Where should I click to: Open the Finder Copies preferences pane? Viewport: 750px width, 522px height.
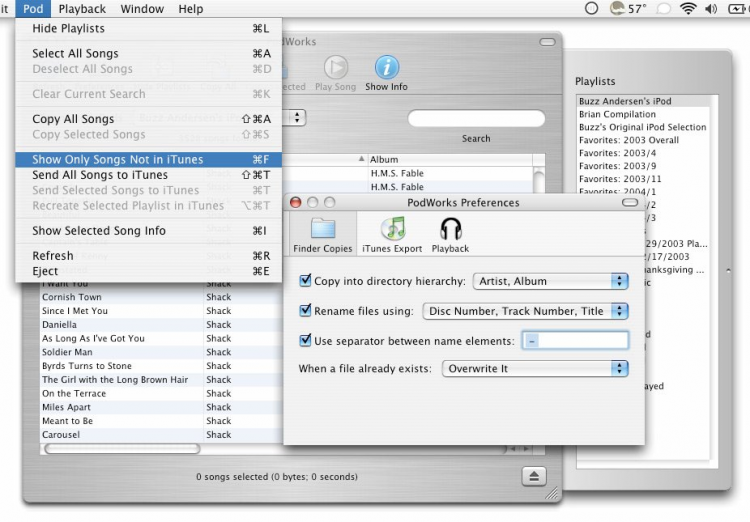pos(322,234)
